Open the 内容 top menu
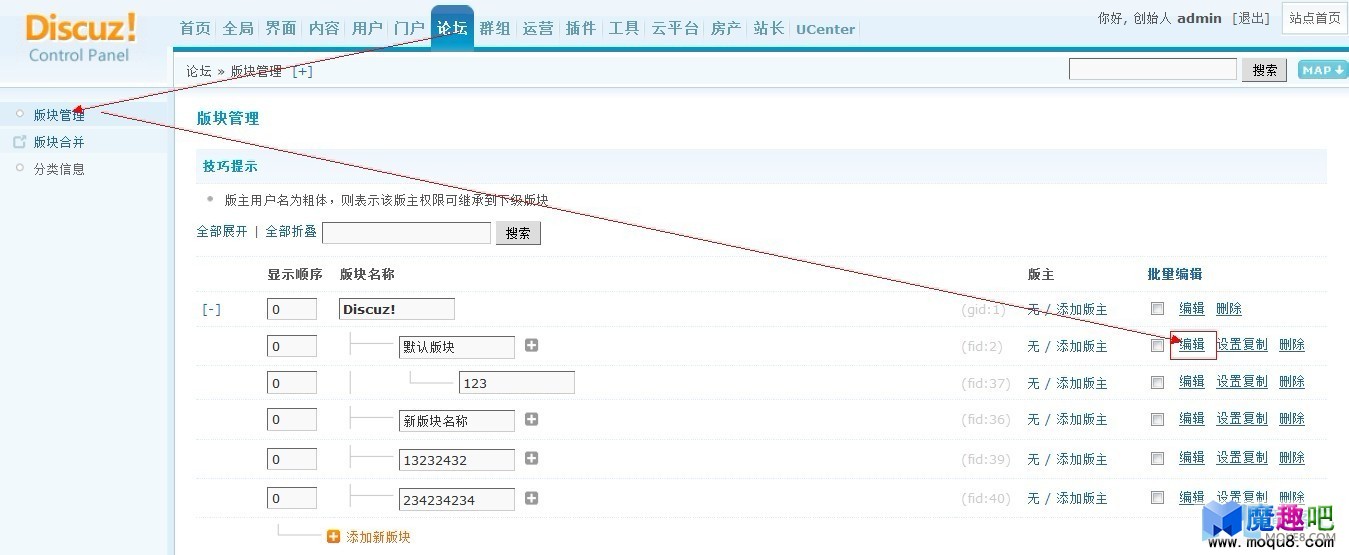This screenshot has height=555, width=1349. click(x=324, y=28)
